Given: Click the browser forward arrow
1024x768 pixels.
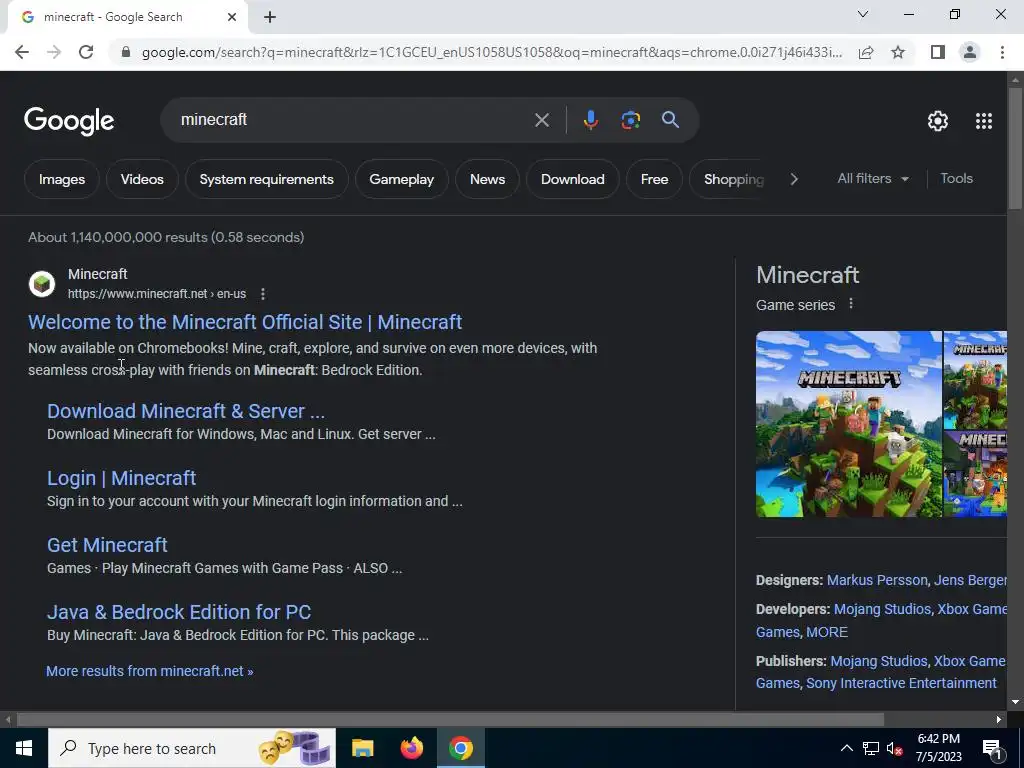Looking at the screenshot, I should tap(54, 52).
